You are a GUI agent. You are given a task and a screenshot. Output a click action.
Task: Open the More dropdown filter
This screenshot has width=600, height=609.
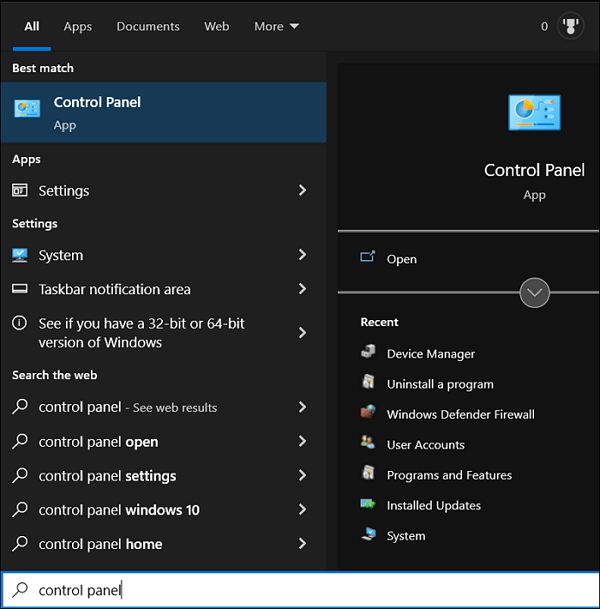coord(276,27)
